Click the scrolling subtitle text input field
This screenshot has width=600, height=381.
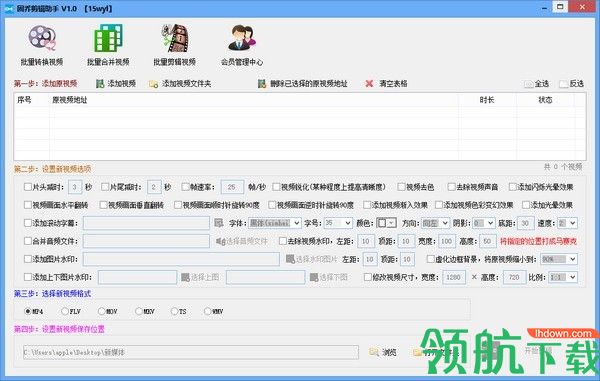click(146, 223)
